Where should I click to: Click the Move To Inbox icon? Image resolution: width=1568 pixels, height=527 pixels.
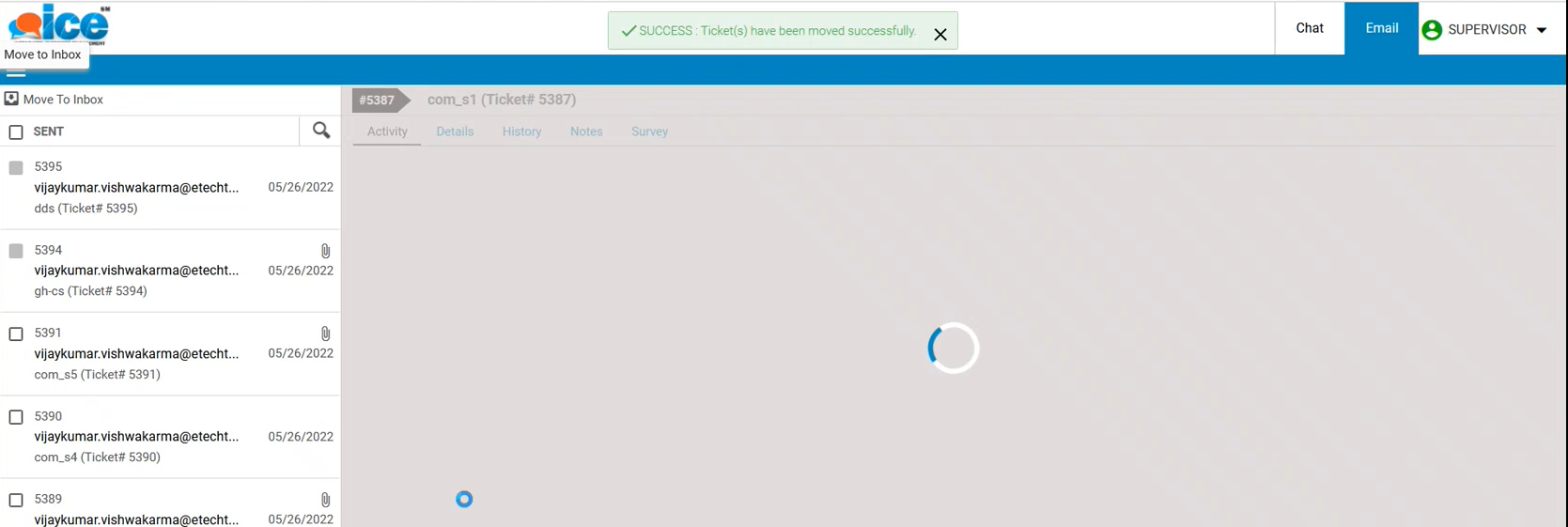coord(11,99)
